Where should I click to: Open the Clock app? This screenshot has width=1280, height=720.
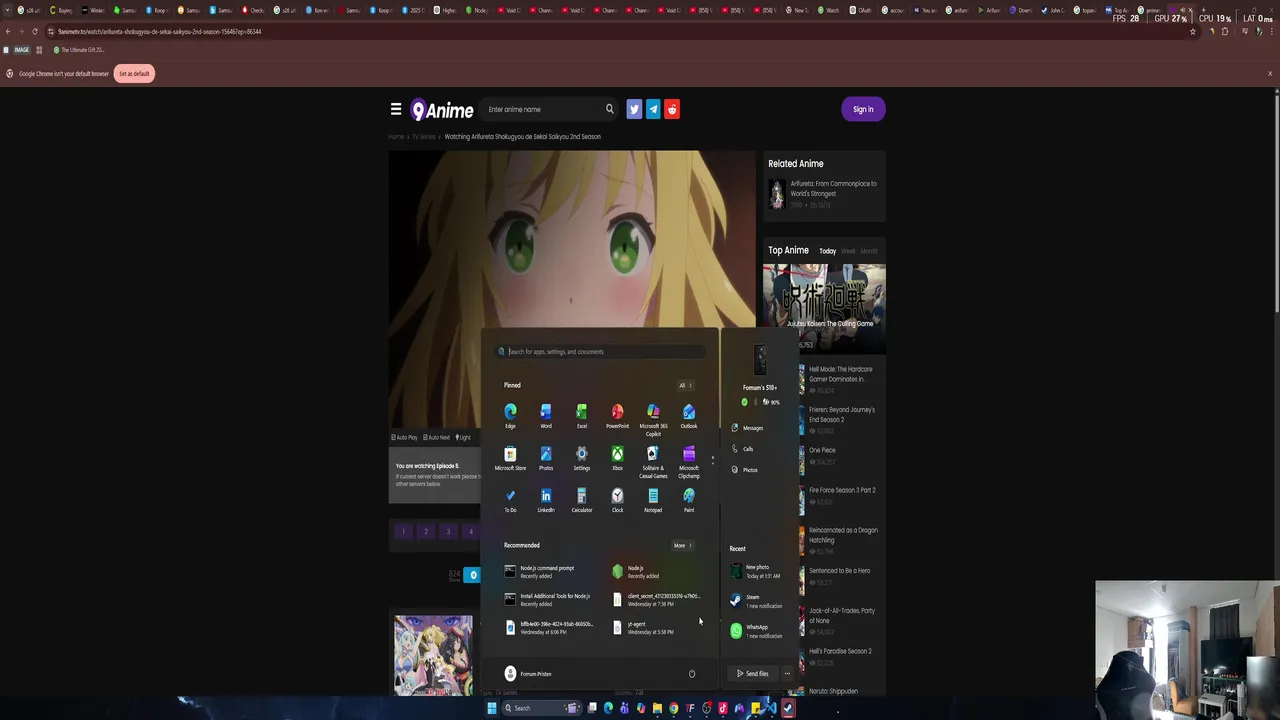(617, 500)
